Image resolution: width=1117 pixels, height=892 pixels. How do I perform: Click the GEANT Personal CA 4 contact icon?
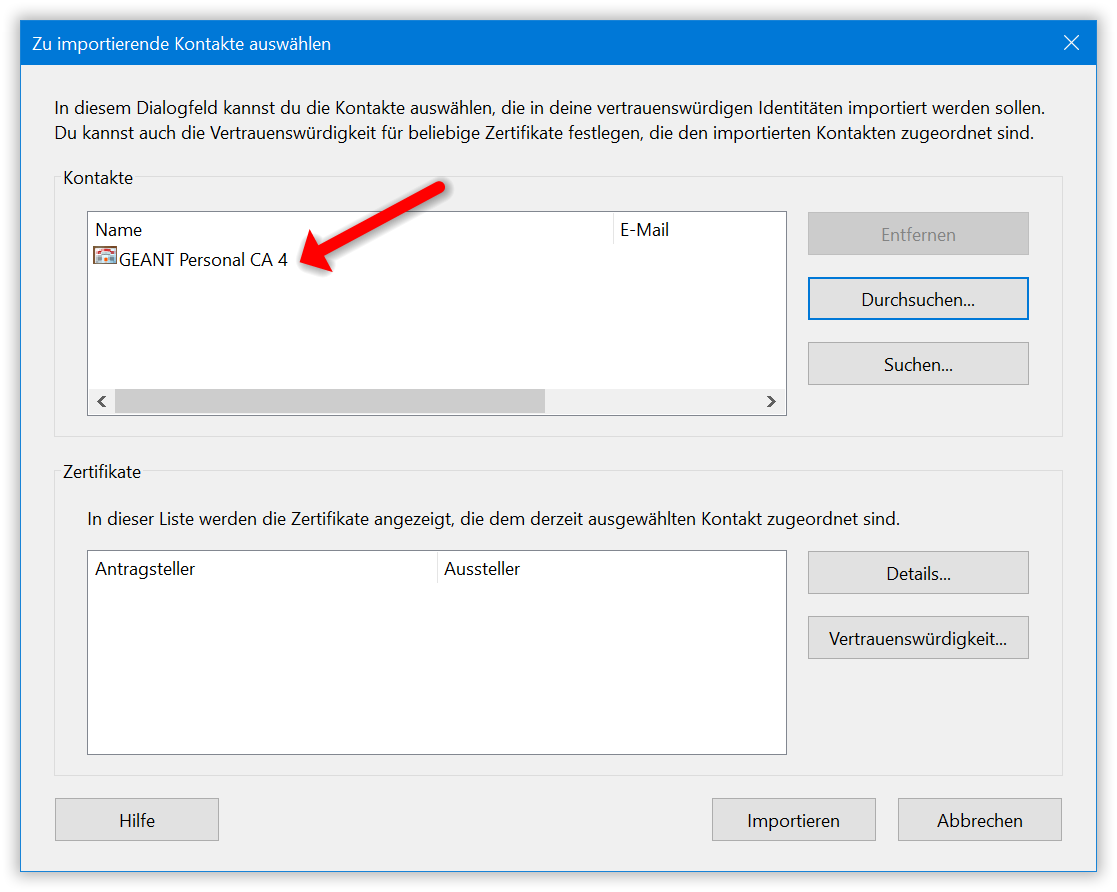pyautogui.click(x=105, y=256)
